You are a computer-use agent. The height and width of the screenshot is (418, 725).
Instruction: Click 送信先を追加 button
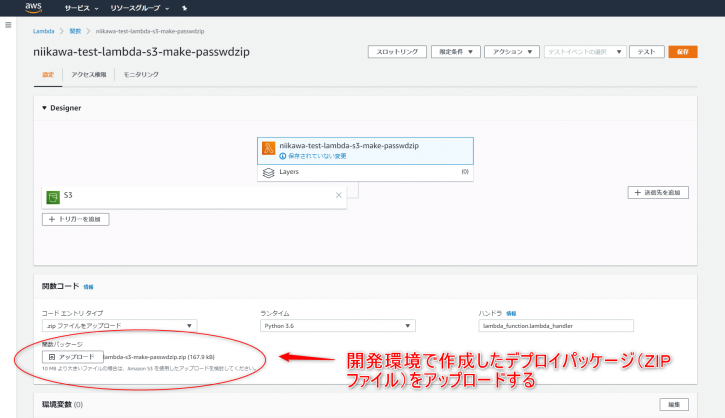click(658, 192)
